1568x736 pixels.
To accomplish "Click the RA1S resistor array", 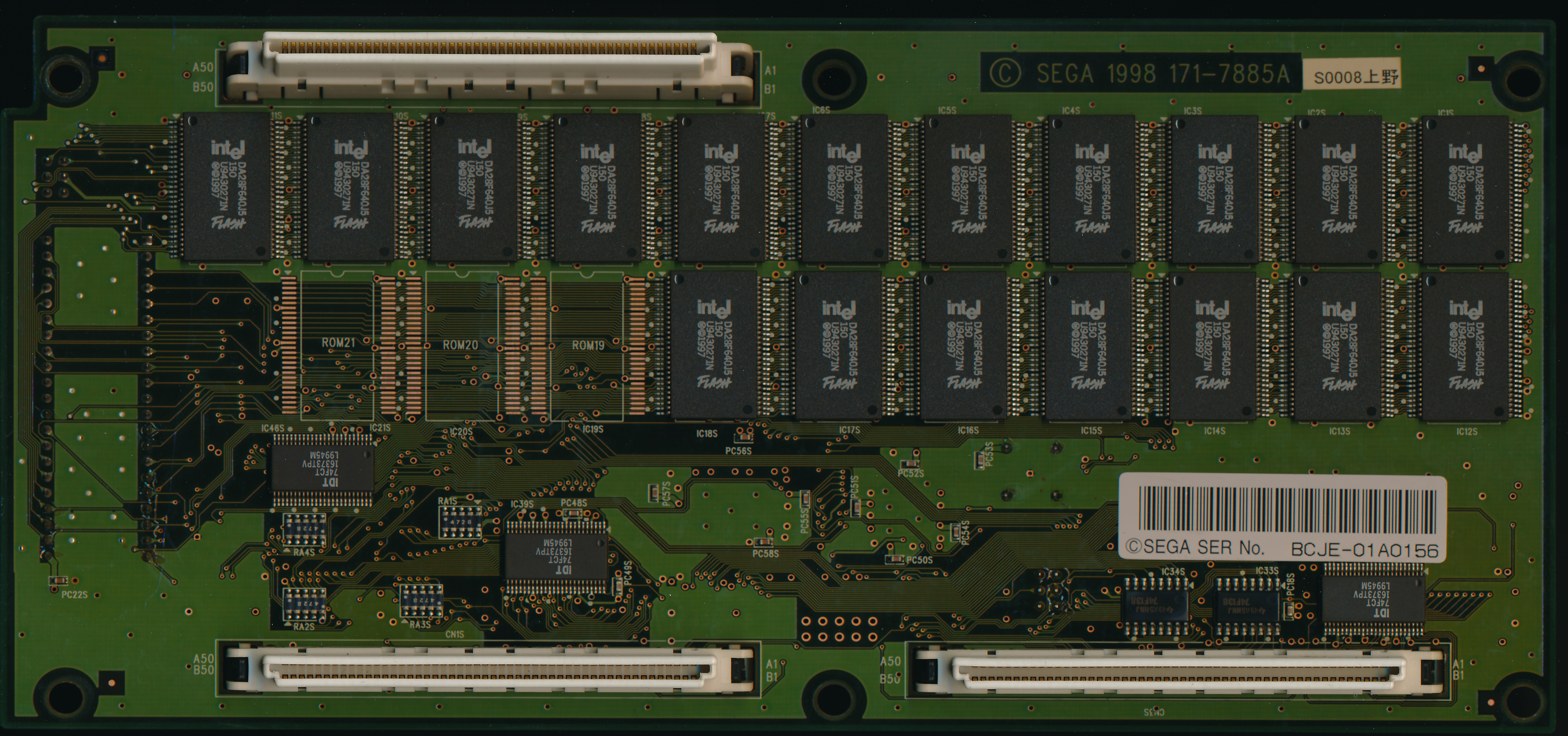I will point(461,522).
